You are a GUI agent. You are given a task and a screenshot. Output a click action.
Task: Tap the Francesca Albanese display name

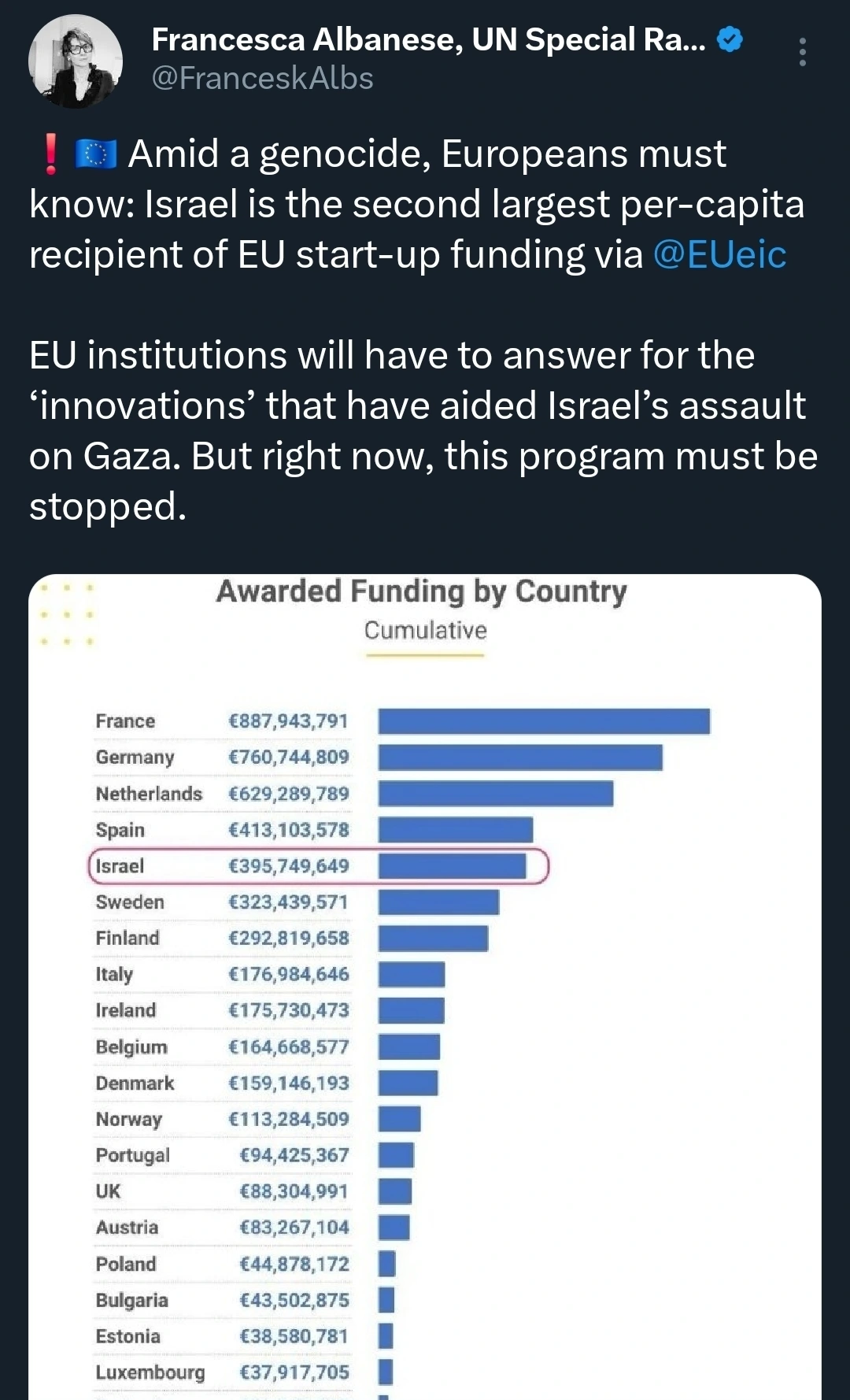coord(429,39)
